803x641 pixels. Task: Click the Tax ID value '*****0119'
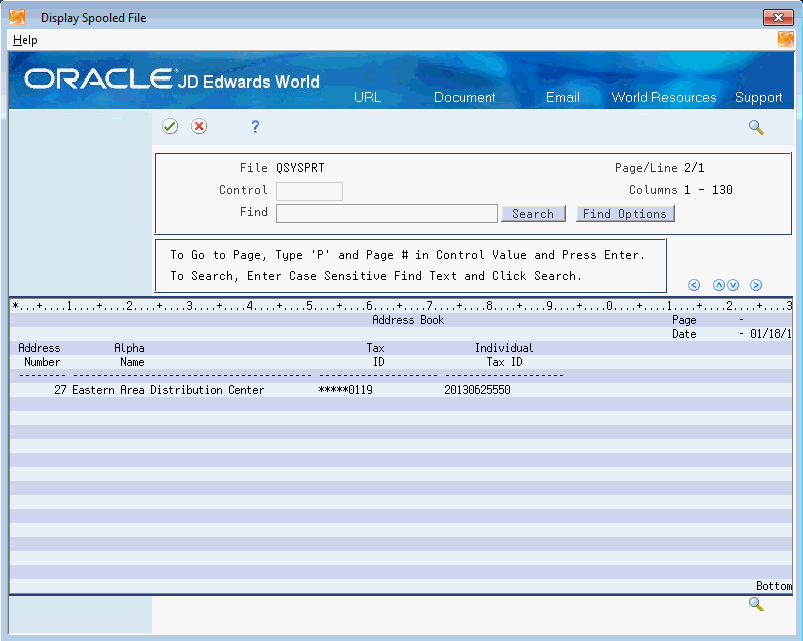pyautogui.click(x=345, y=390)
